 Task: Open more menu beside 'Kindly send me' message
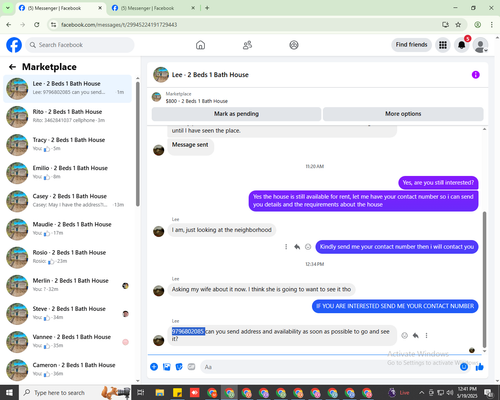coord(286,247)
